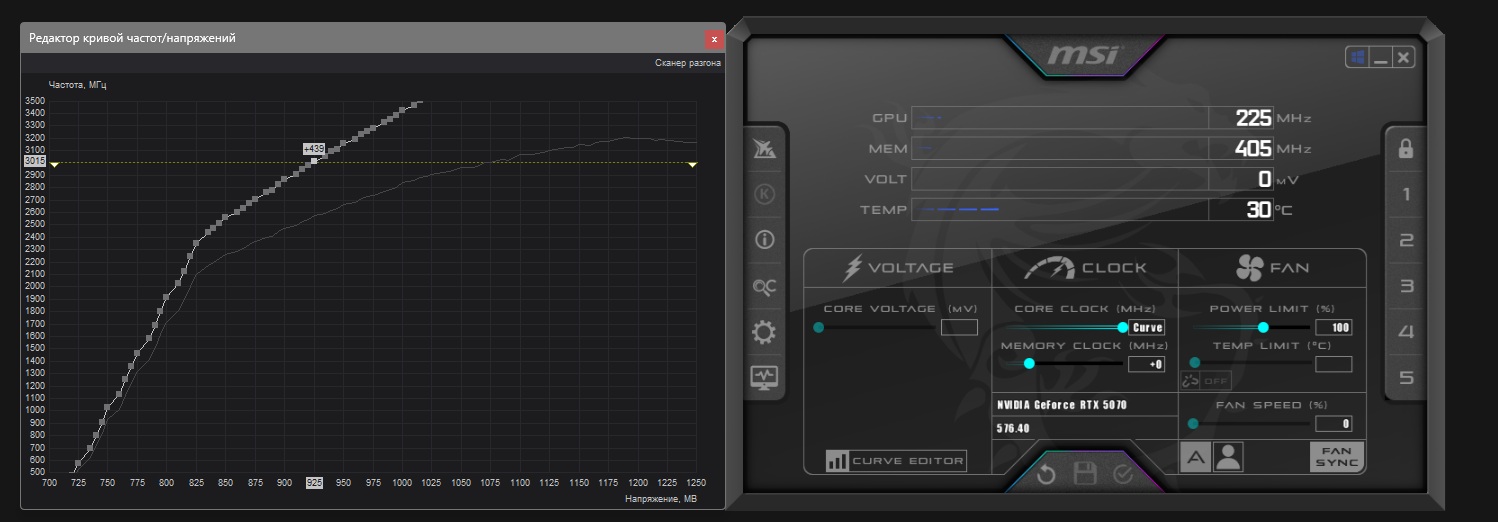Toggle apply-at-Windows-startup icon
Image resolution: width=1498 pixels, height=522 pixels.
click(x=1358, y=57)
